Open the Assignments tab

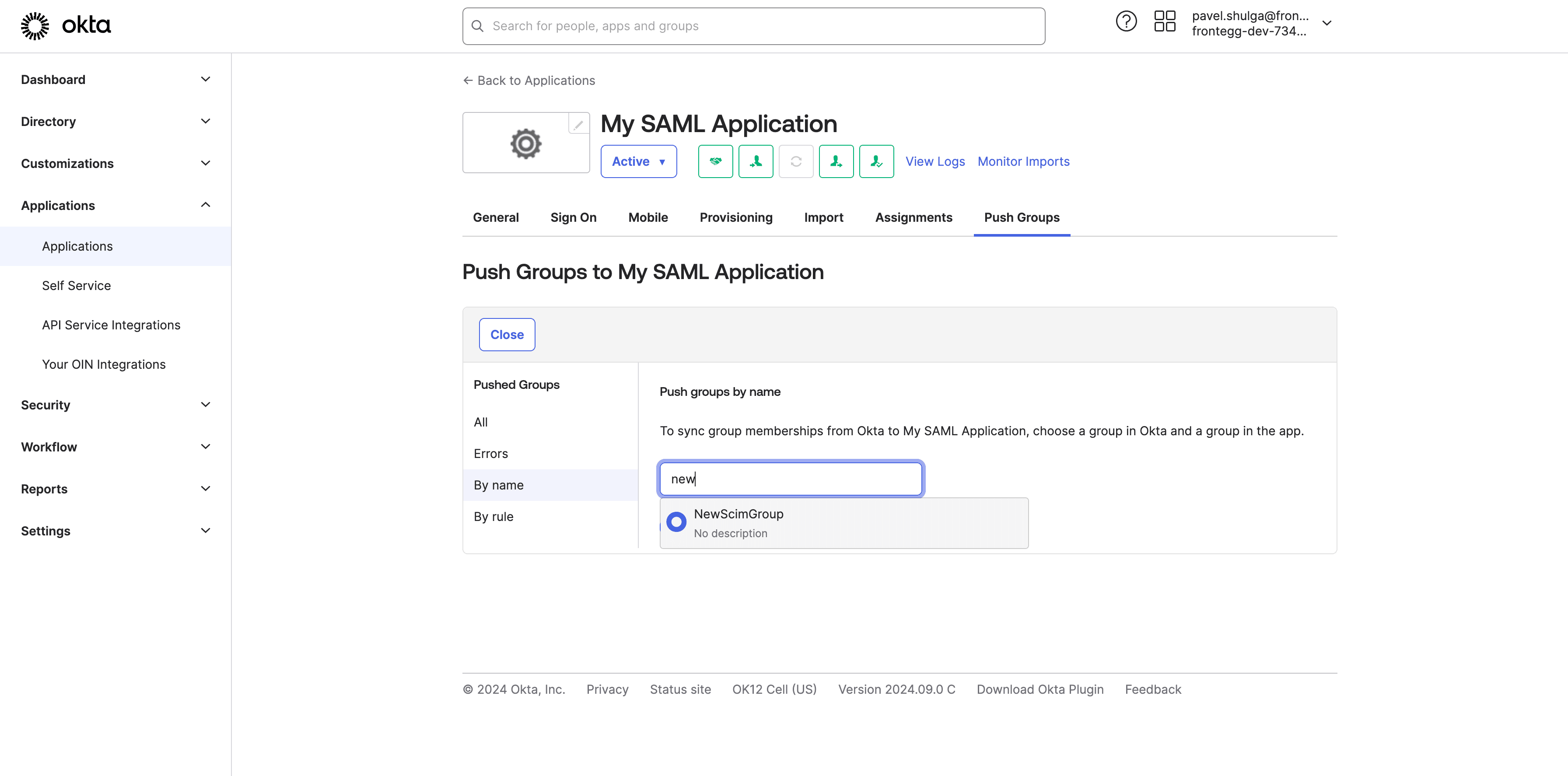pos(913,217)
